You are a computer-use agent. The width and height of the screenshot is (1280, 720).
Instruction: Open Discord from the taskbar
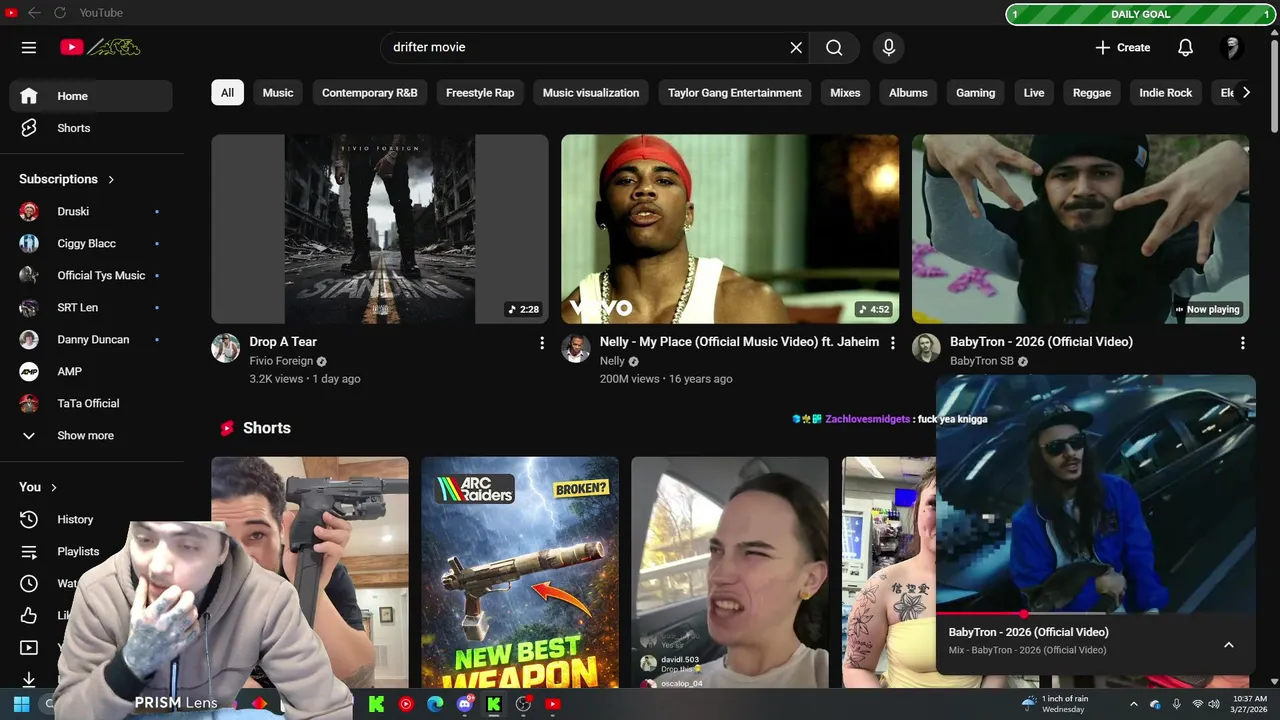tap(465, 704)
